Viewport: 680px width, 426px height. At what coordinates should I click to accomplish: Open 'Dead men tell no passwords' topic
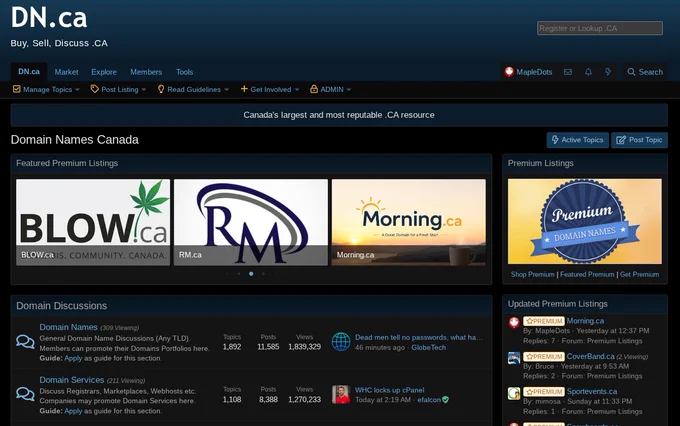(x=418, y=338)
